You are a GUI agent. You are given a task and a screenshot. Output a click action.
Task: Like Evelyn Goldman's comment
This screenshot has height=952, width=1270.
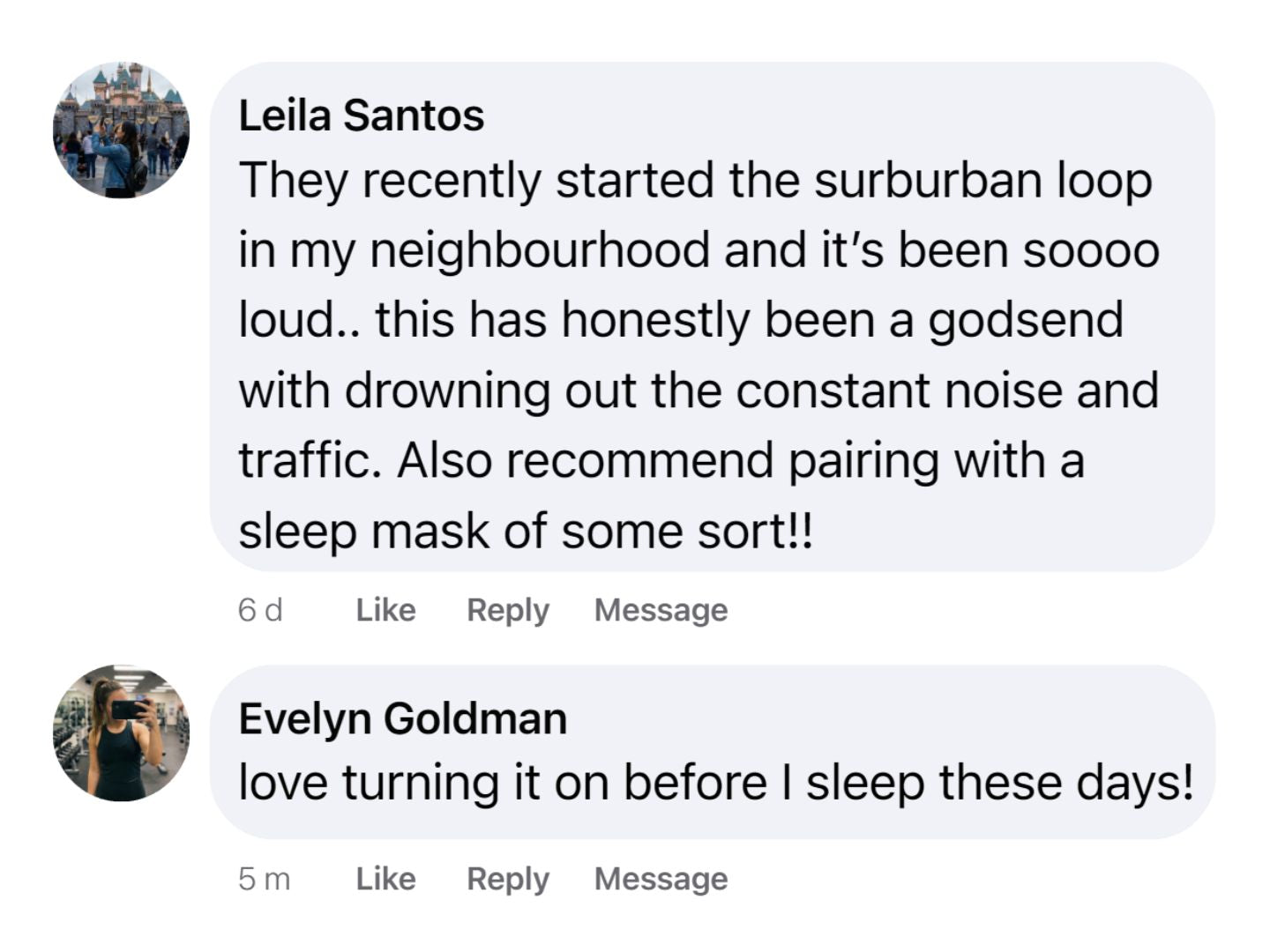pos(385,879)
